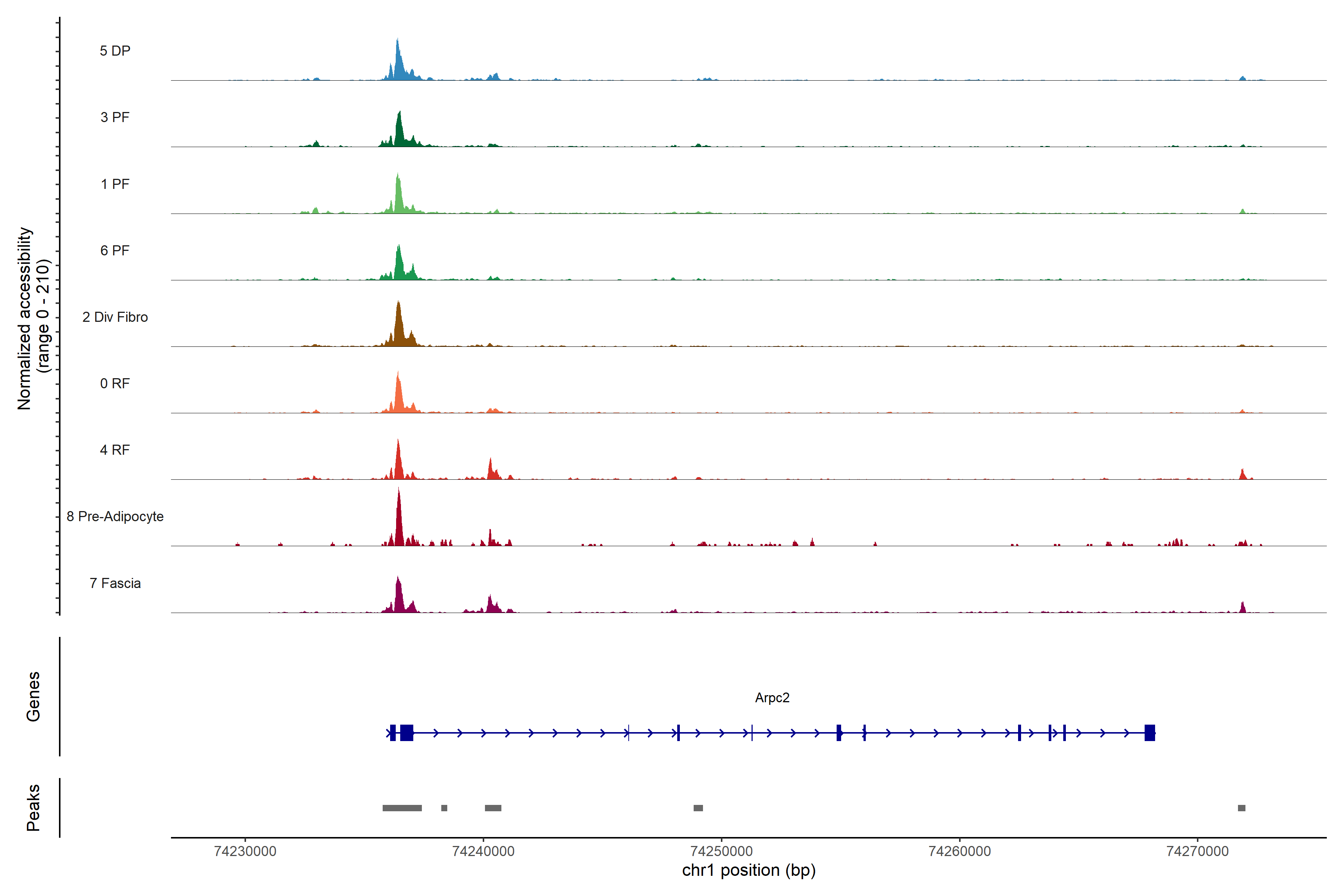
Task: Click the 7 Fascia track label
Action: coord(115,583)
